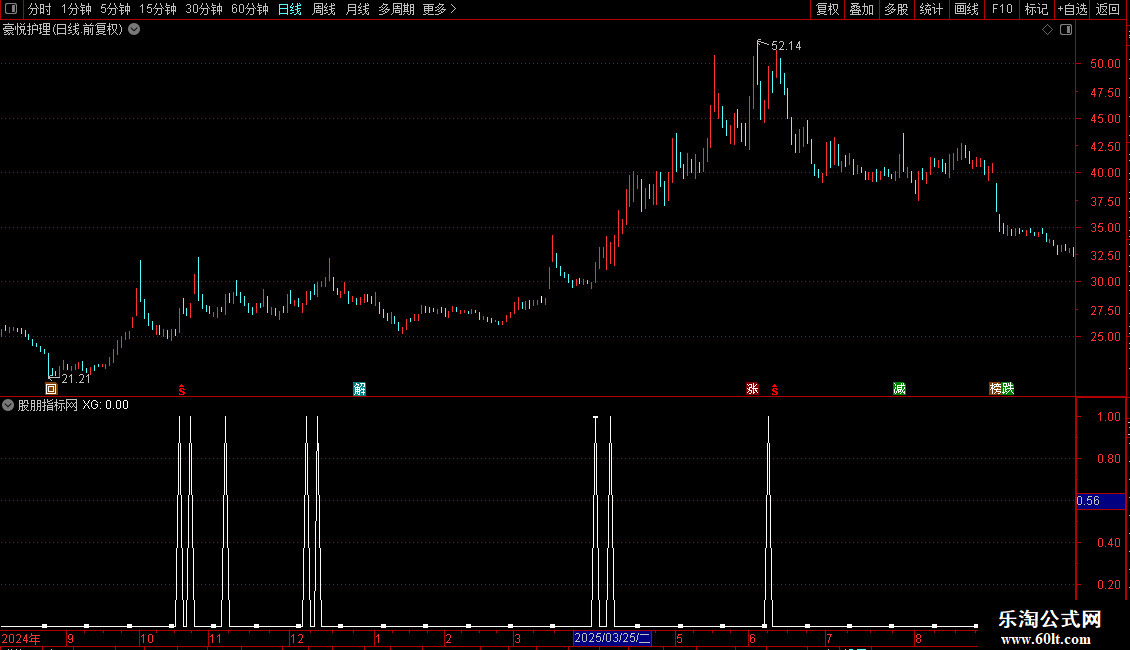The width and height of the screenshot is (1130, 650).
Task: Open dropdown next to 豪悦护理 title
Action: click(x=134, y=30)
